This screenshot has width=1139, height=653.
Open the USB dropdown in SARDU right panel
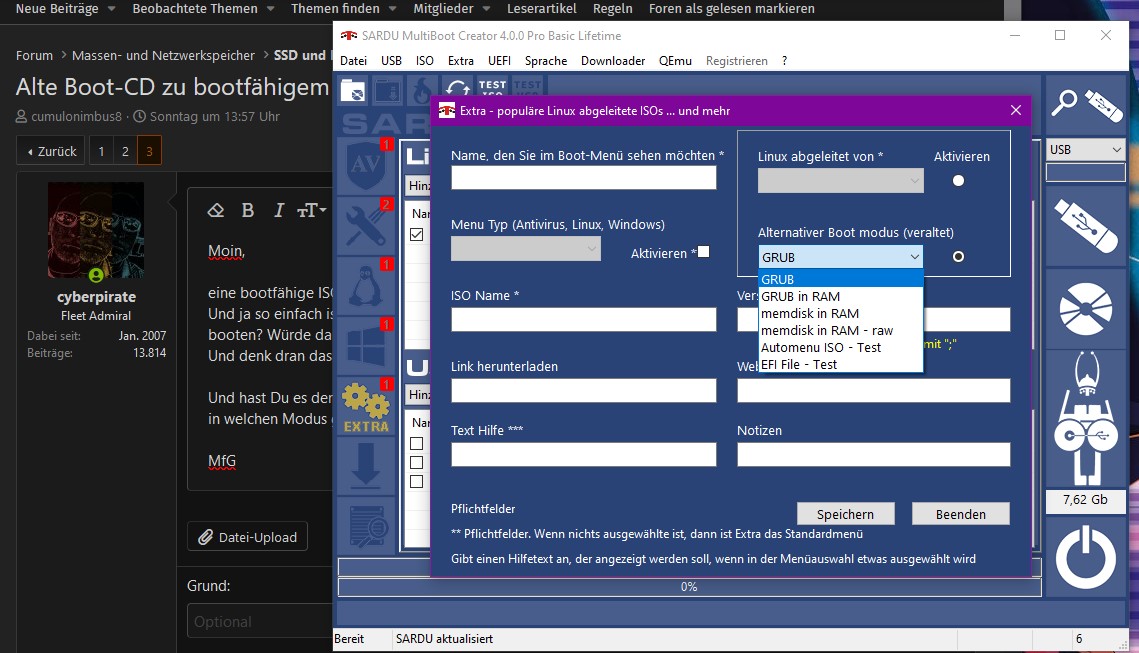pos(1085,150)
